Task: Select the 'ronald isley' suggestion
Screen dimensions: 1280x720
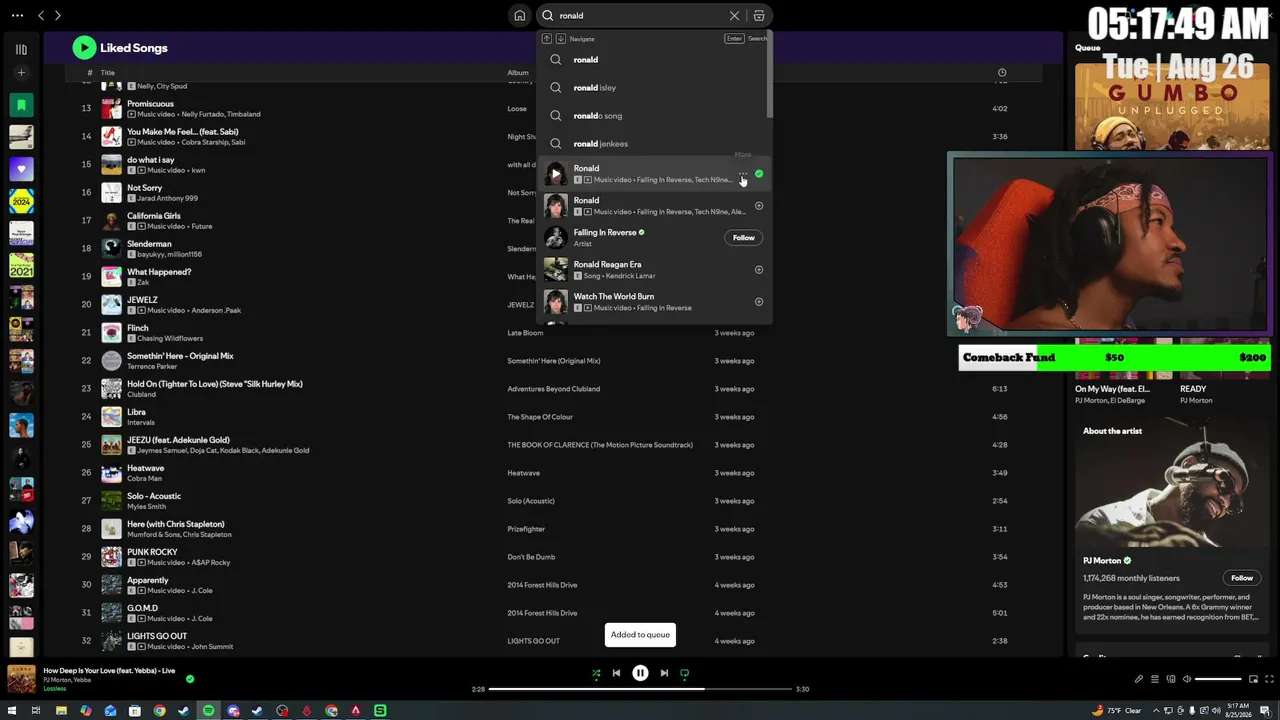Action: pos(654,88)
